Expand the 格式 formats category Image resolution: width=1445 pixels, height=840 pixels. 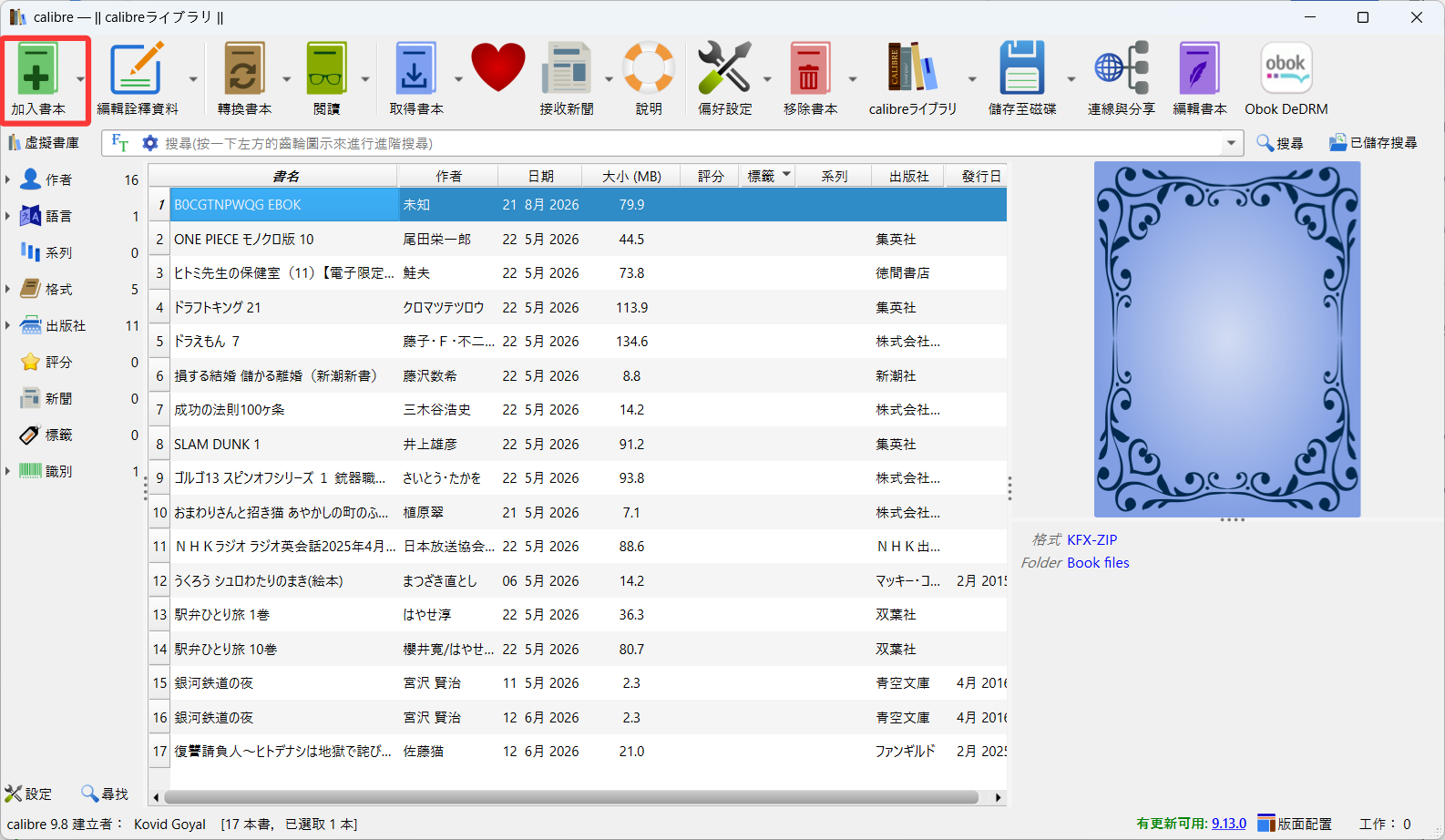click(8, 289)
